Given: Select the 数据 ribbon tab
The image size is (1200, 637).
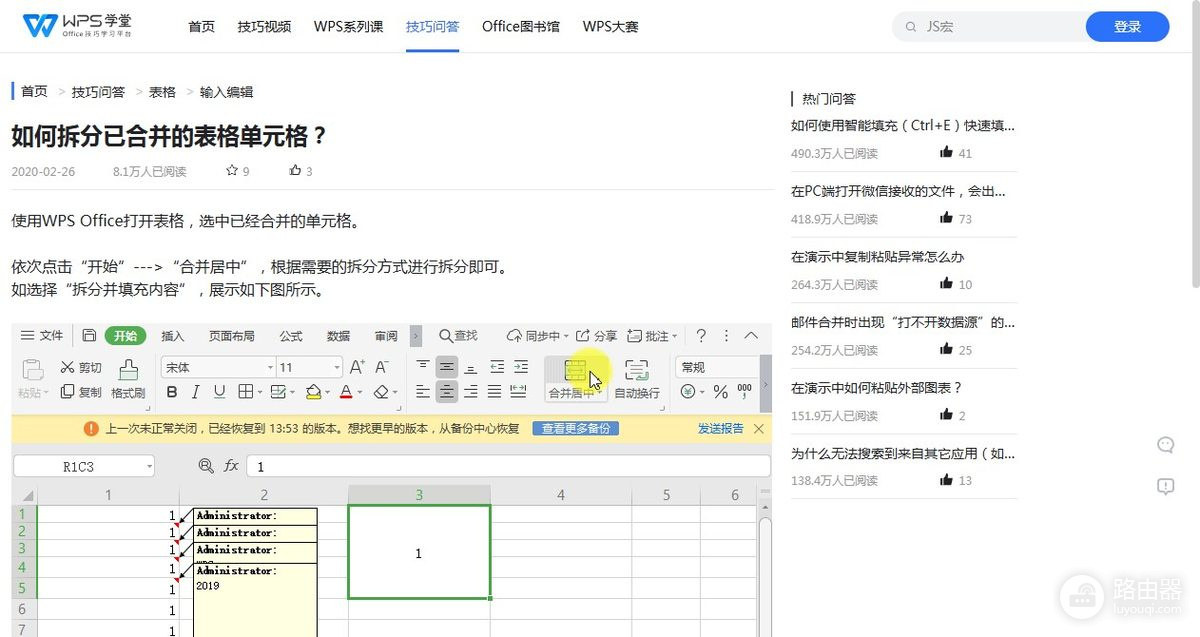Looking at the screenshot, I should tap(339, 336).
